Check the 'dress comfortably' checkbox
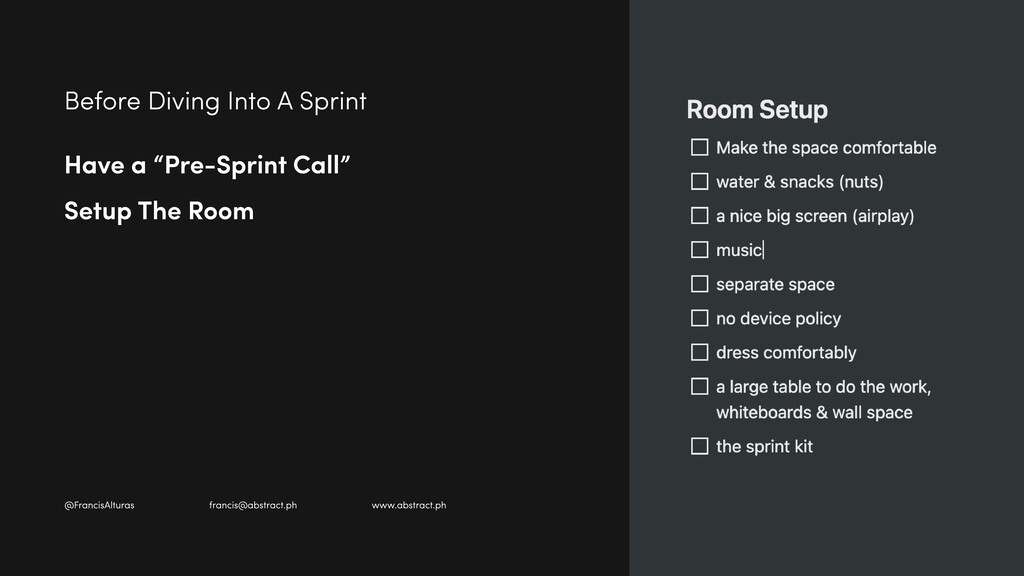This screenshot has width=1024, height=576. (x=699, y=353)
